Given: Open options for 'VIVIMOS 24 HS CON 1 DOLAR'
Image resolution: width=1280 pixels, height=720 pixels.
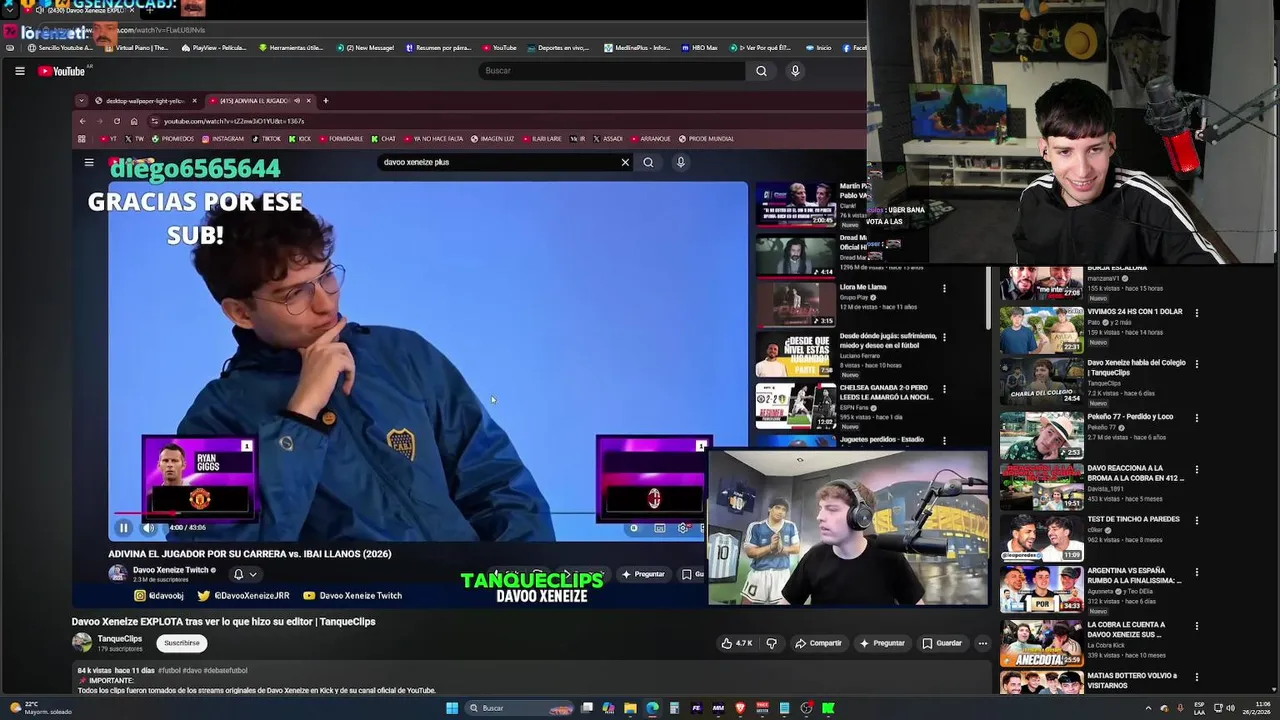Looking at the screenshot, I should coord(1196,313).
